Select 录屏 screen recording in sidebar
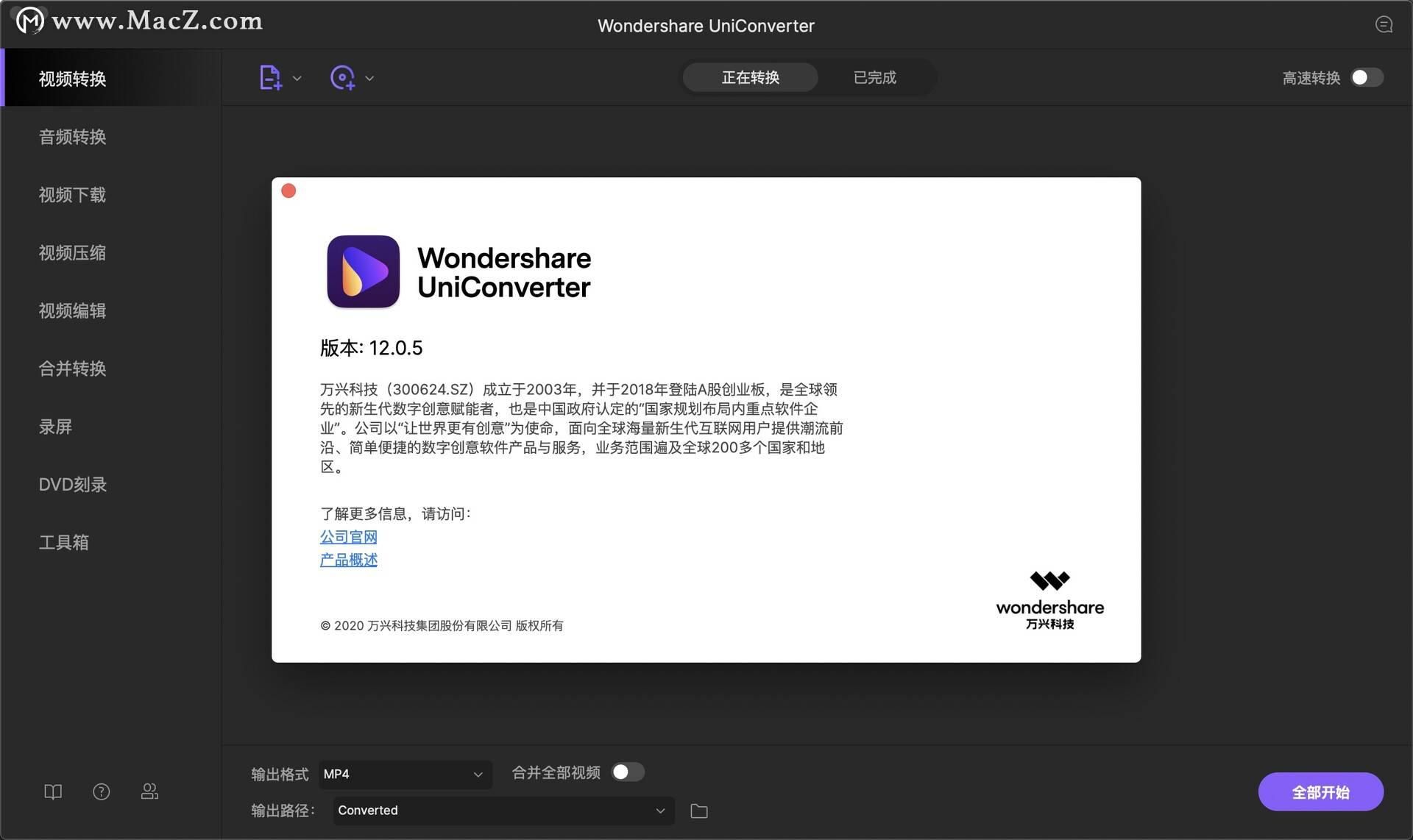Screen dimensions: 1413x840 tap(56, 427)
